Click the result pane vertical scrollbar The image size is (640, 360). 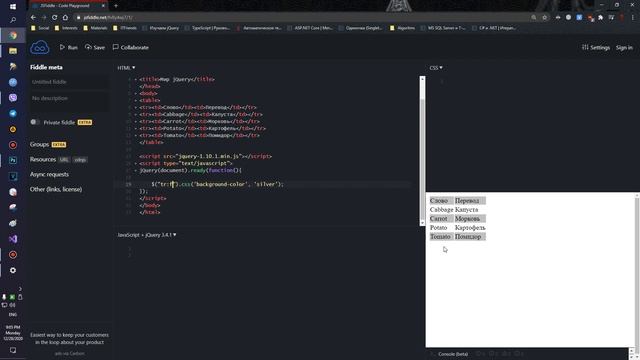(637, 270)
